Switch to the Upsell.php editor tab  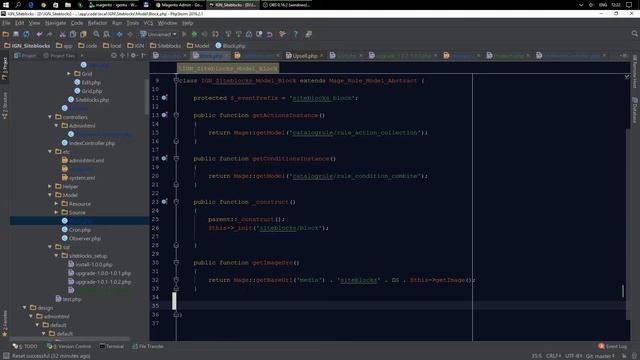(304, 56)
